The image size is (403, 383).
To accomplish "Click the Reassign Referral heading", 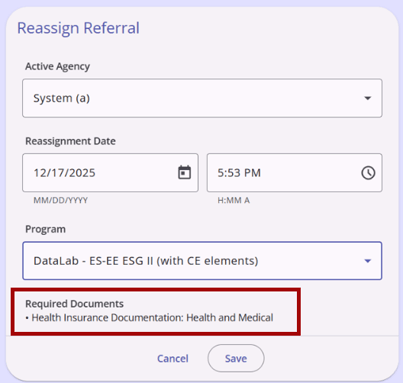I will tap(78, 28).
